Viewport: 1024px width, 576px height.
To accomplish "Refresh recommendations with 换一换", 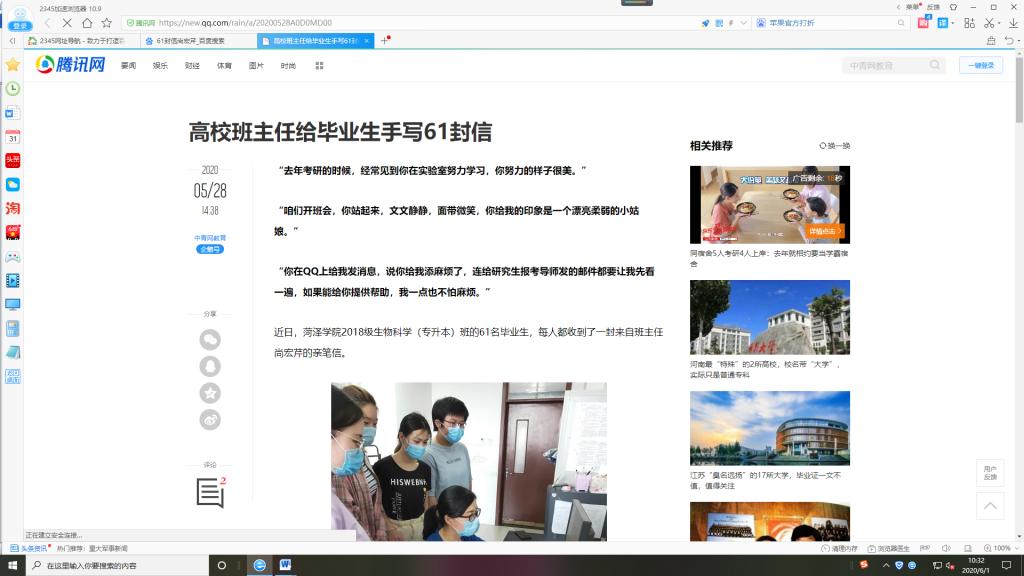I will point(835,146).
